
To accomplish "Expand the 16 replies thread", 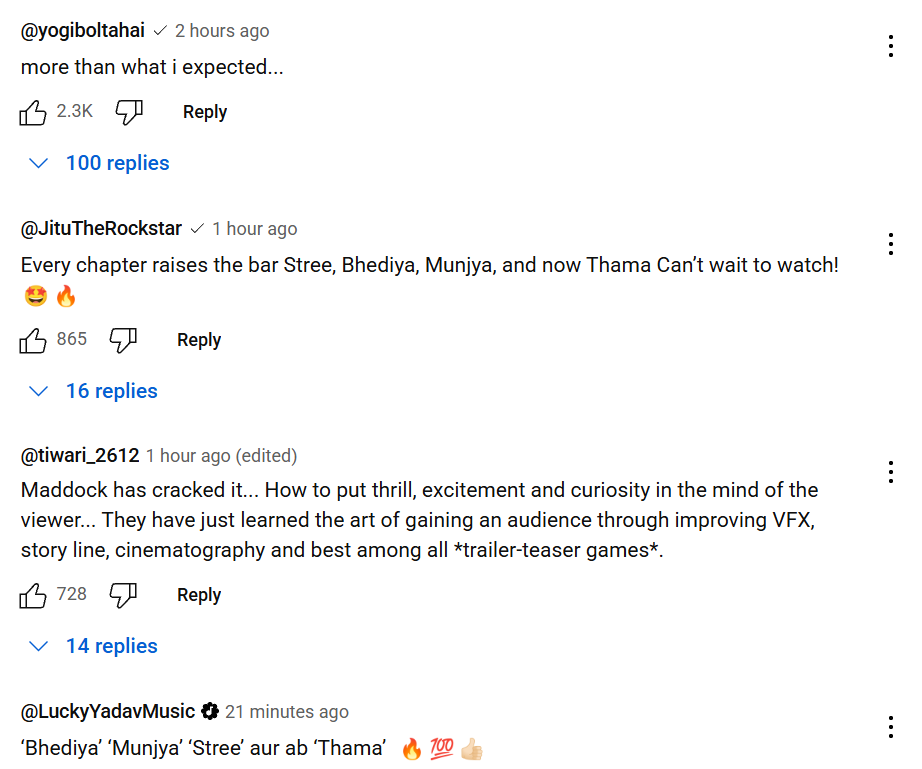I will point(93,391).
